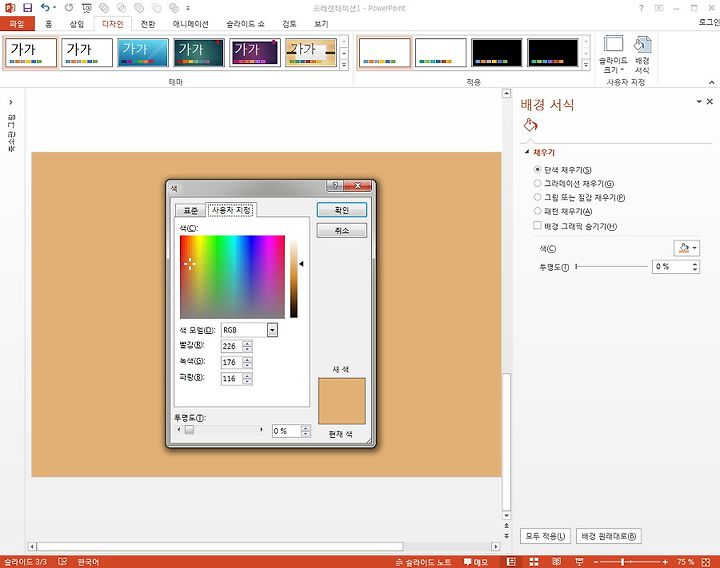Viewport: 720px width, 568px height.
Task: Click 로그인 sign-in link
Action: coord(709,22)
